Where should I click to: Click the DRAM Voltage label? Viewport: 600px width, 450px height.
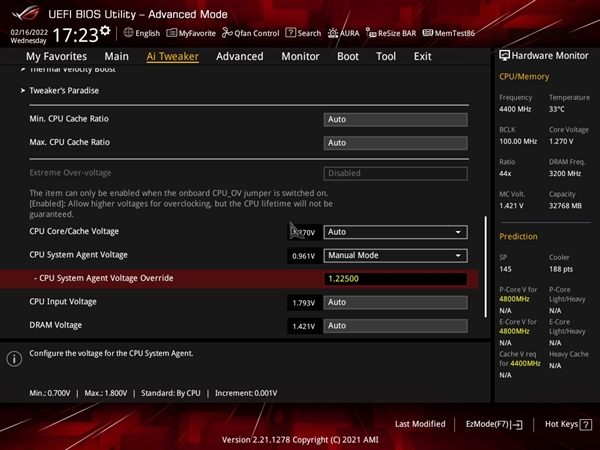coord(55,325)
